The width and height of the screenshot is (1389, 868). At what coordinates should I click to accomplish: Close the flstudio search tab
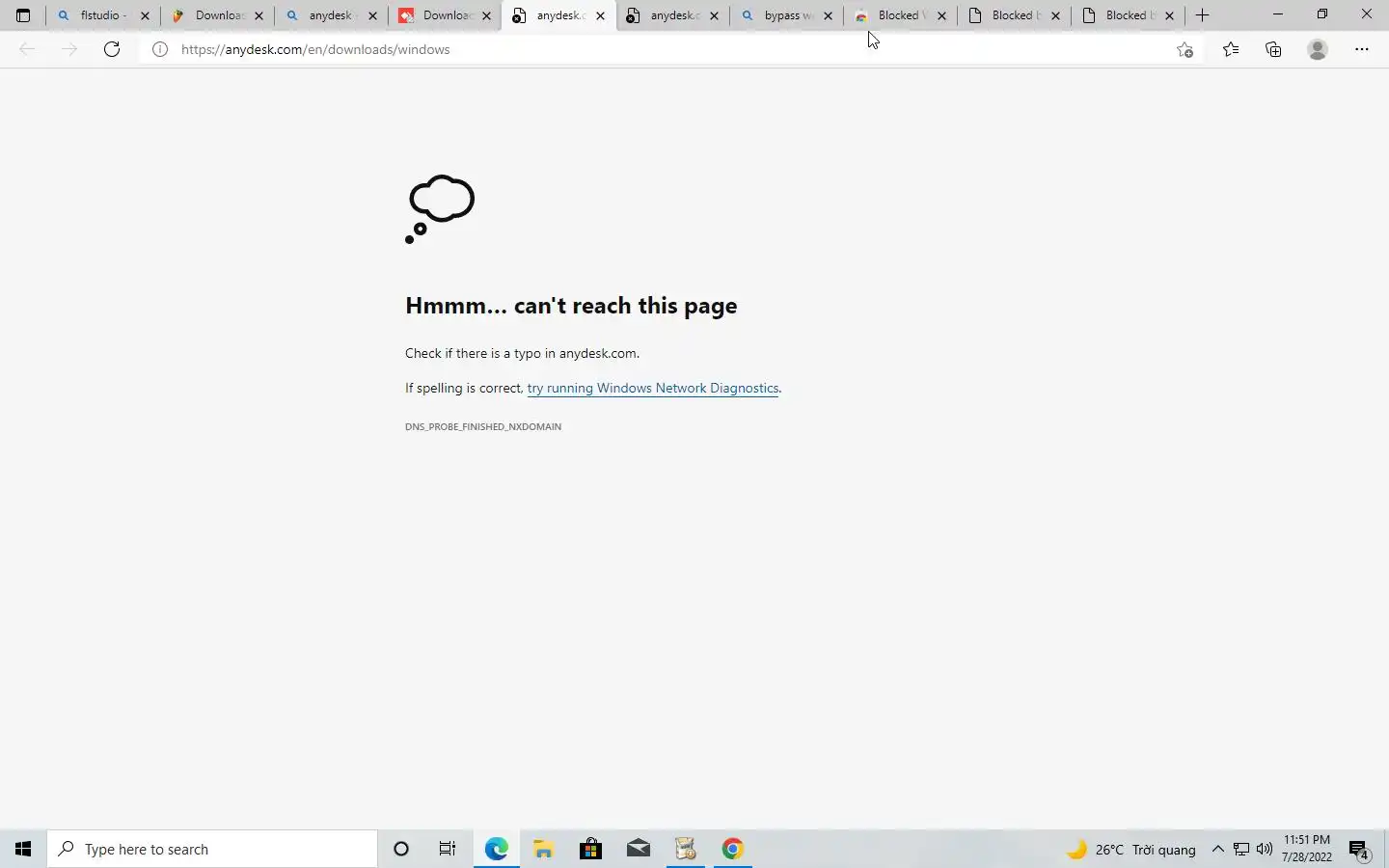pyautogui.click(x=145, y=15)
